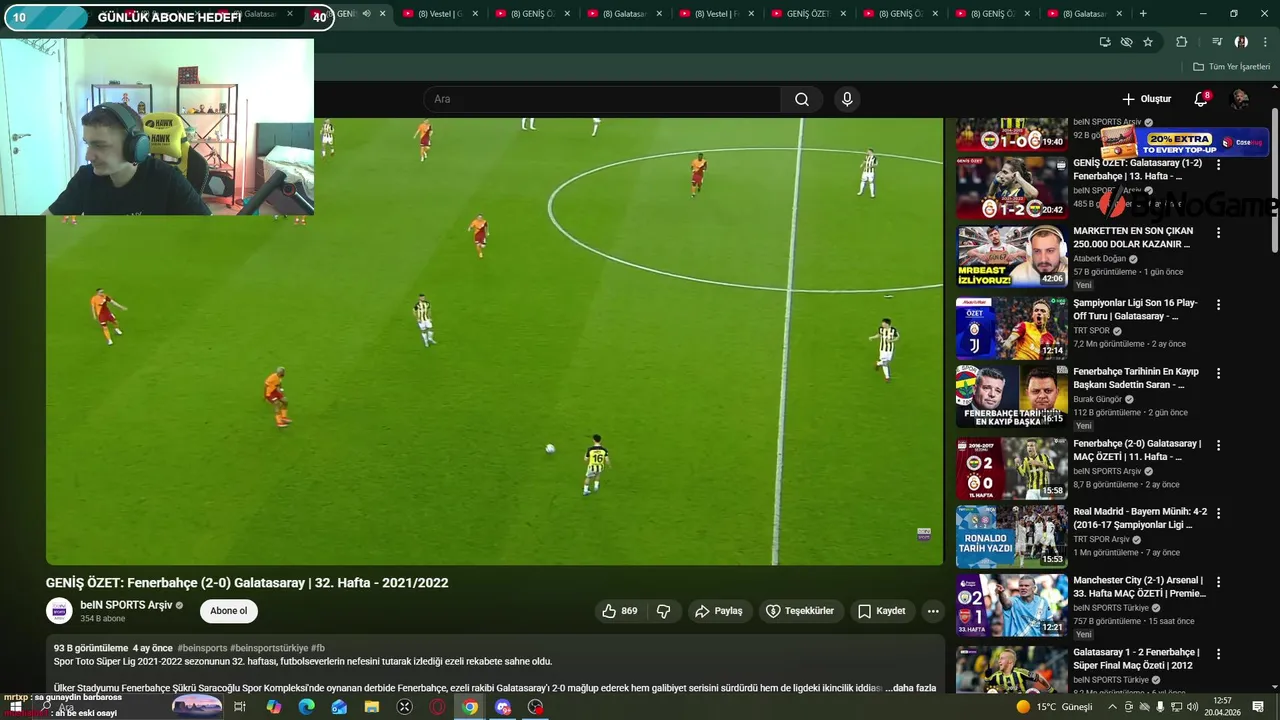Click the Teşekkürler thanks button
This screenshot has width=1280, height=720.
click(800, 611)
